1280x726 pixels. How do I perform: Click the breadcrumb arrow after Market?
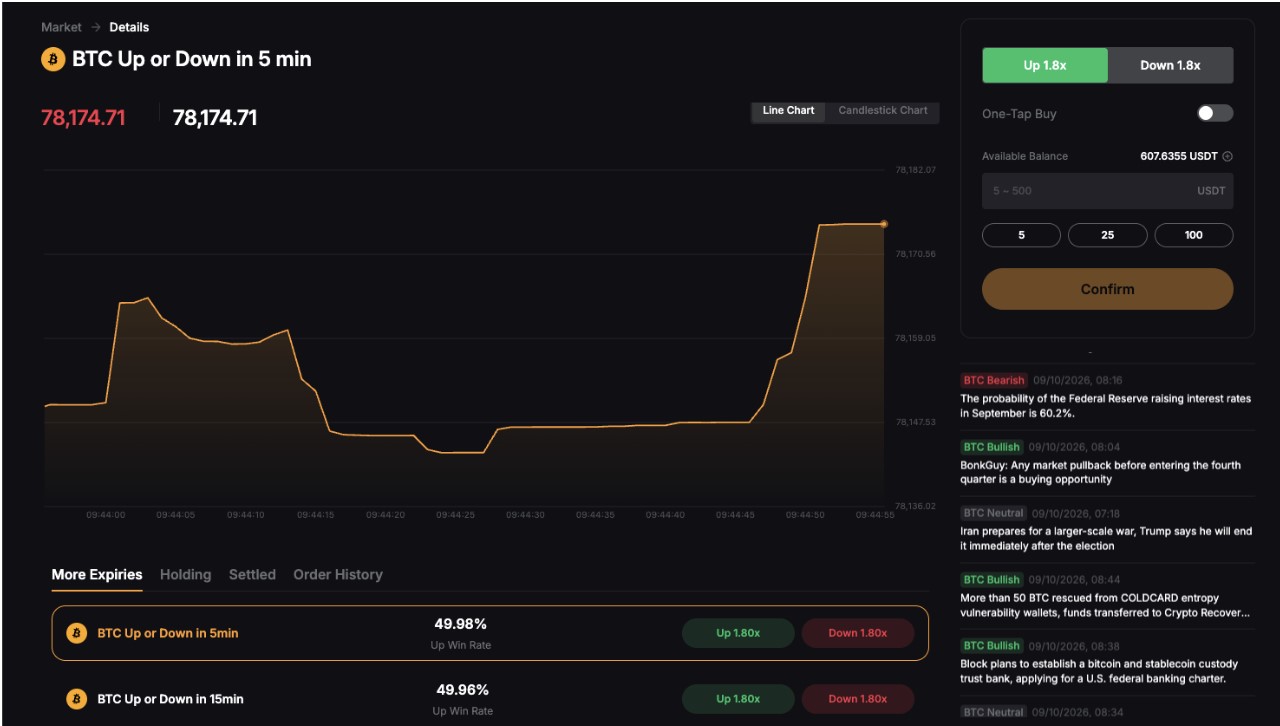[x=96, y=27]
